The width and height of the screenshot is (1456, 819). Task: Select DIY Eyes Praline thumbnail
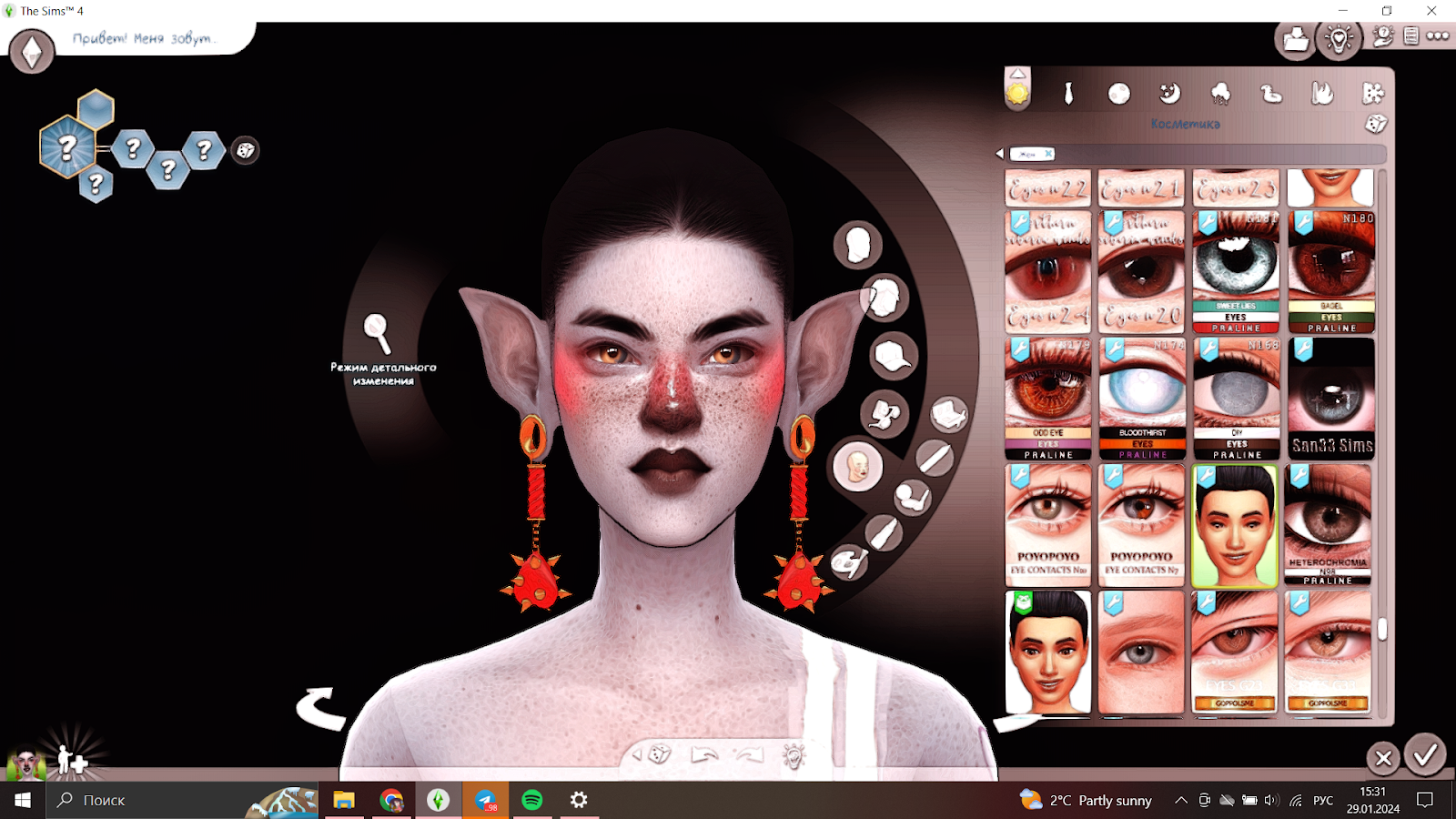coord(1236,399)
